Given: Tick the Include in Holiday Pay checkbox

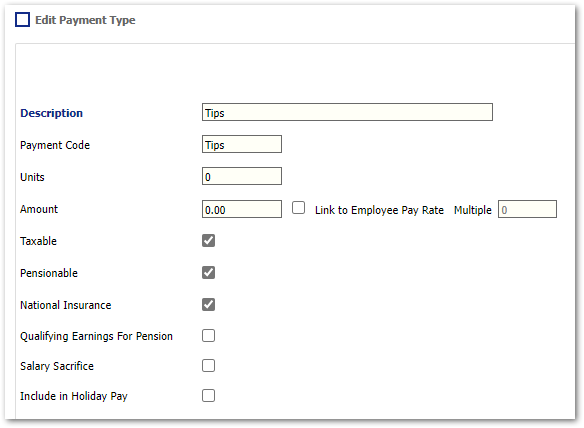Looking at the screenshot, I should click(209, 396).
